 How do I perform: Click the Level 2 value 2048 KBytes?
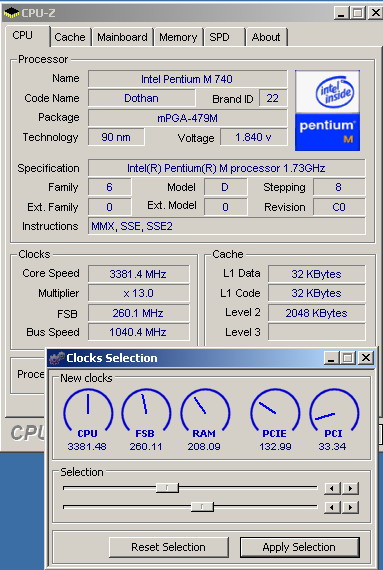tap(317, 313)
